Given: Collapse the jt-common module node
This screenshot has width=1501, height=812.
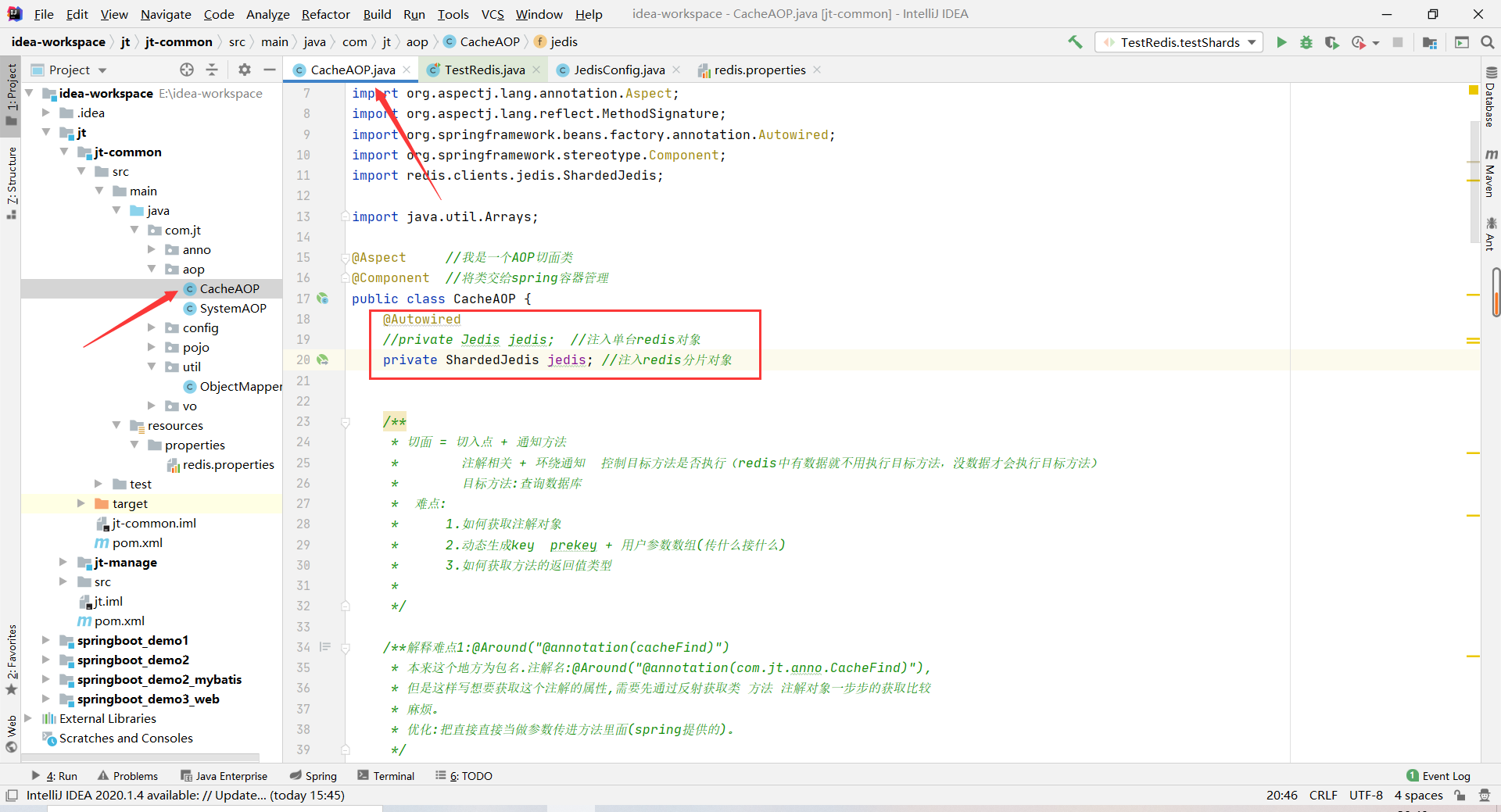Looking at the screenshot, I should pos(64,152).
